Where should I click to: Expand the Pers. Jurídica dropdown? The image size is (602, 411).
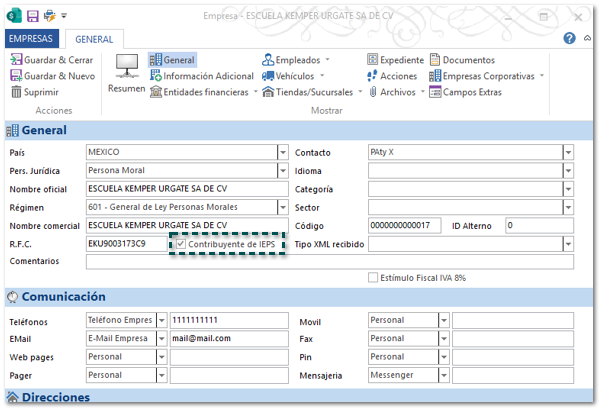(283, 171)
